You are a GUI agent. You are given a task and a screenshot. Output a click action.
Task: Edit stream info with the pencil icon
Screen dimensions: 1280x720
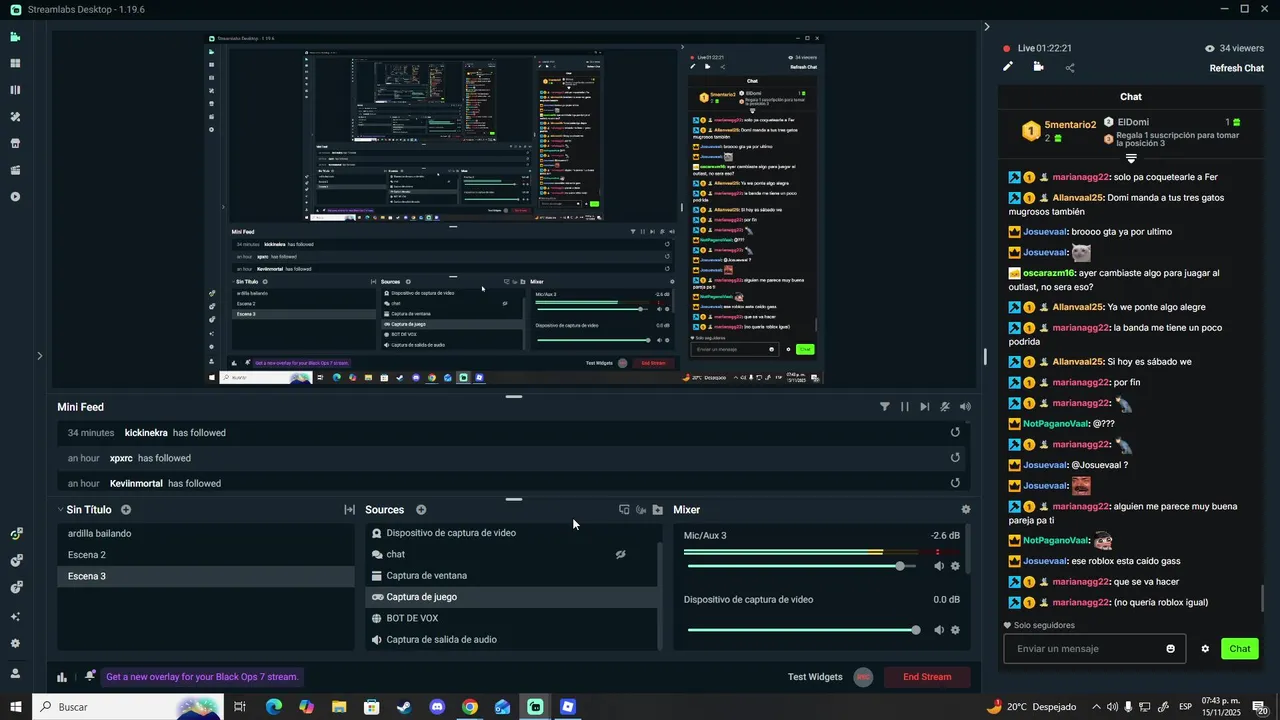click(x=1008, y=67)
